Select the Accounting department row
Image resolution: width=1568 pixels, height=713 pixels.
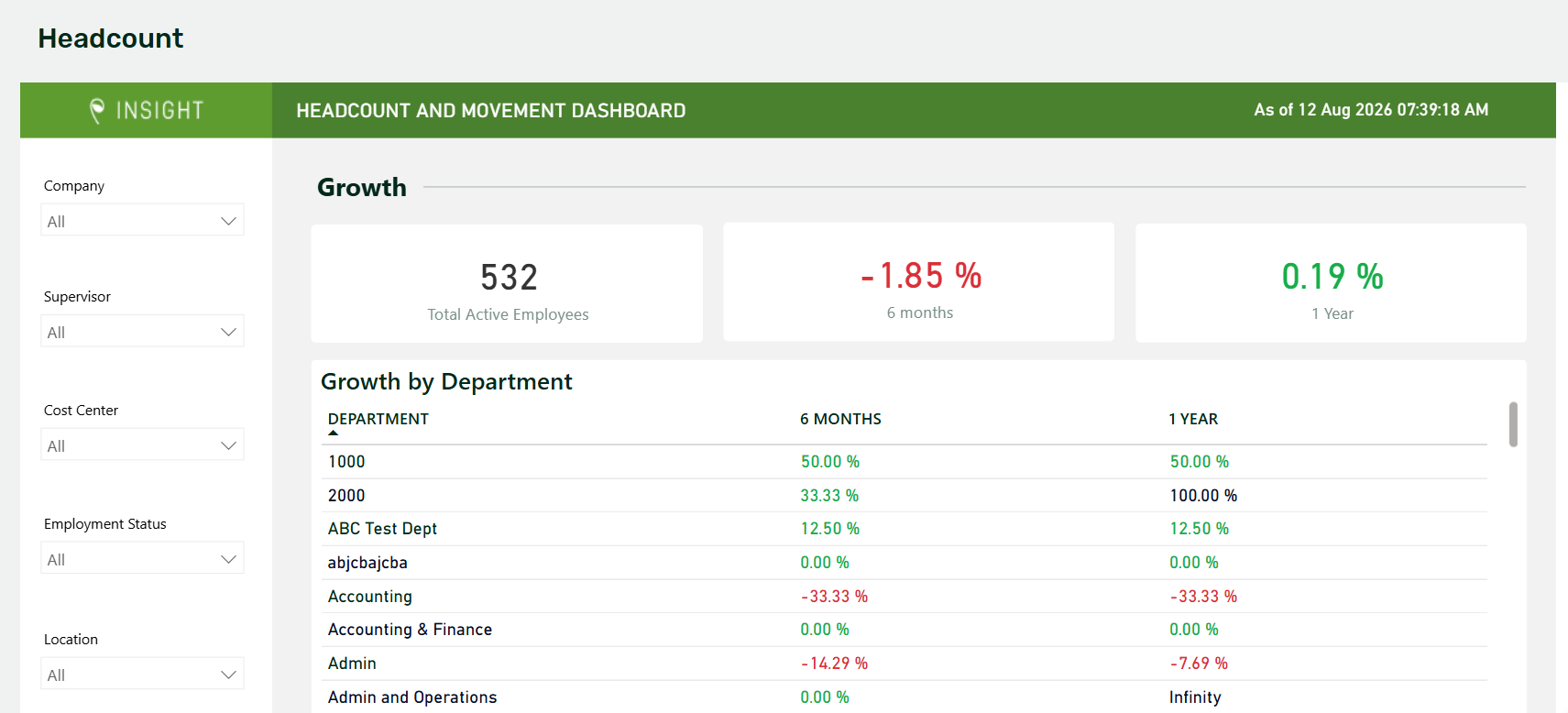905,597
